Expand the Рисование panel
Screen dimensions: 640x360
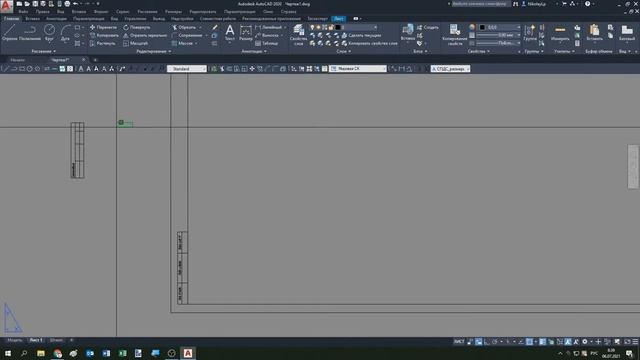pyautogui.click(x=43, y=51)
